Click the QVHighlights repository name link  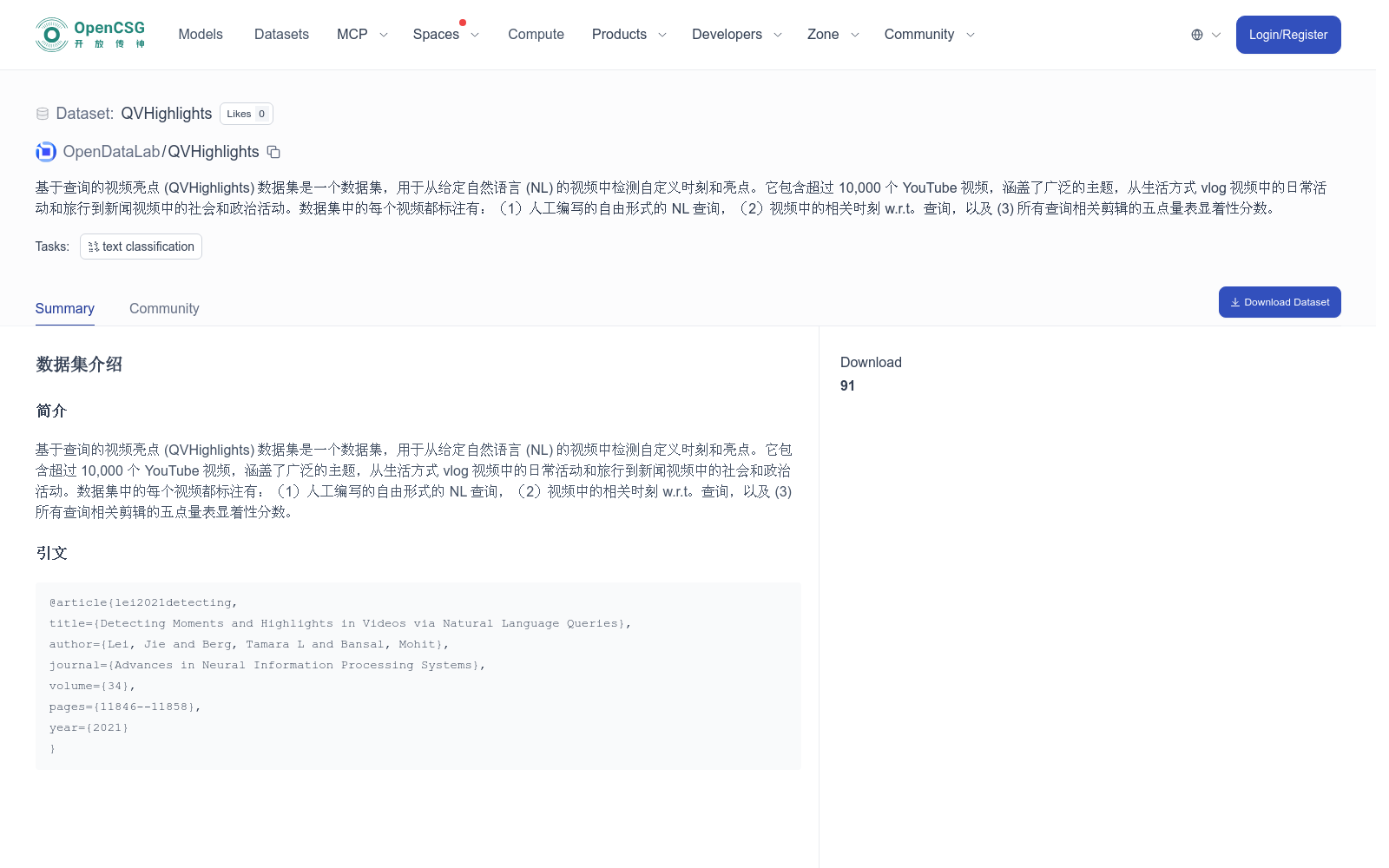tap(214, 152)
